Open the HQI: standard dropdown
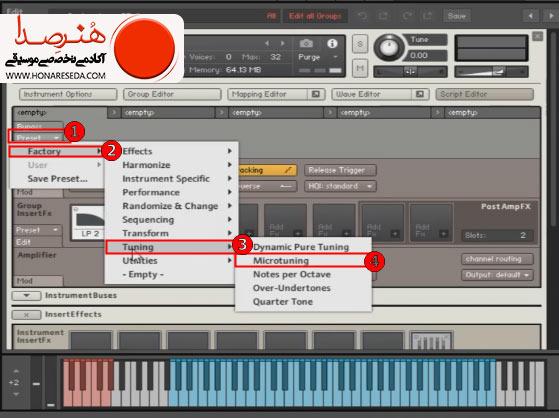Viewport: 559px width, 418px height. [x=340, y=186]
